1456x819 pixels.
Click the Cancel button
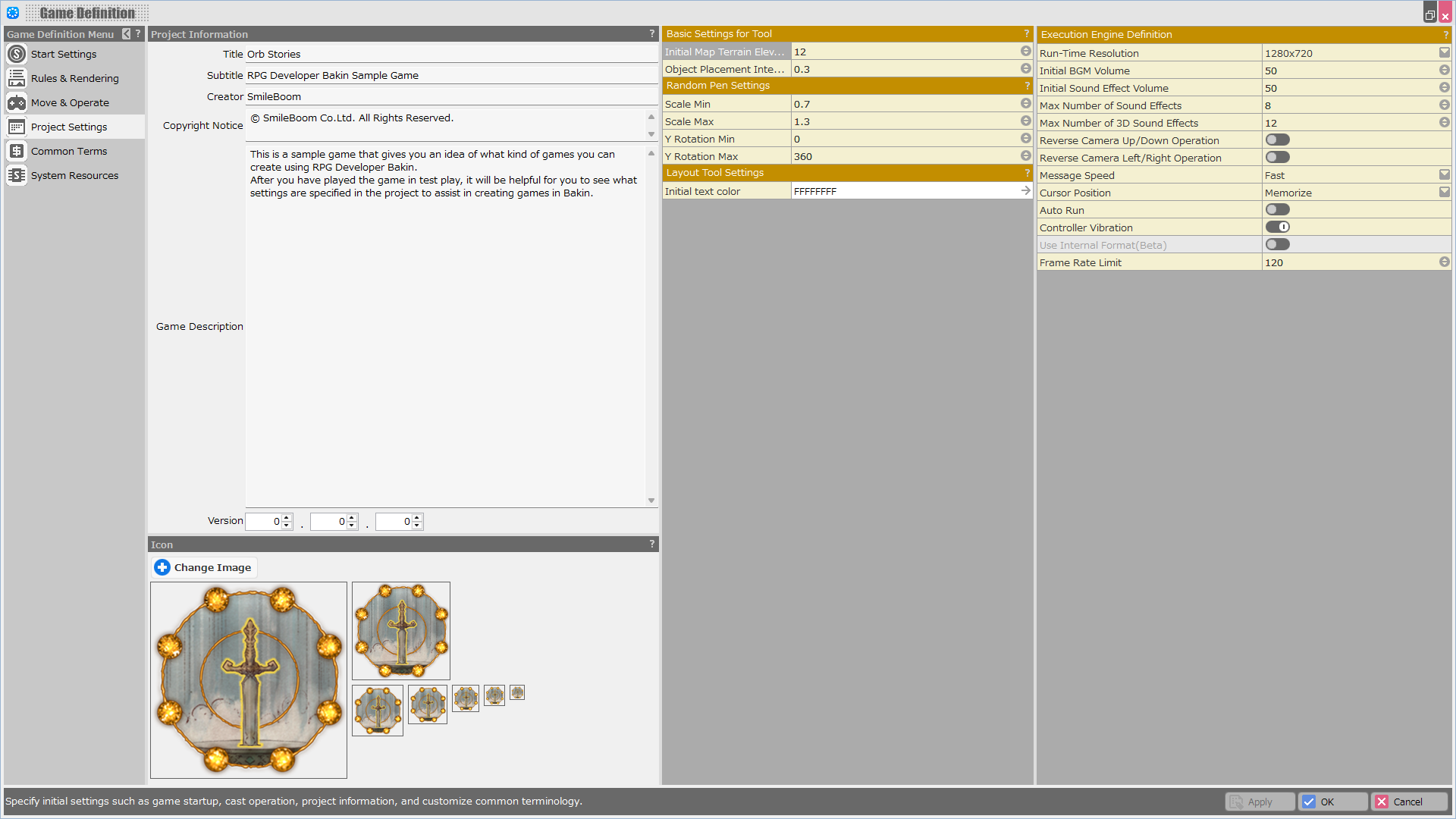(x=1407, y=802)
